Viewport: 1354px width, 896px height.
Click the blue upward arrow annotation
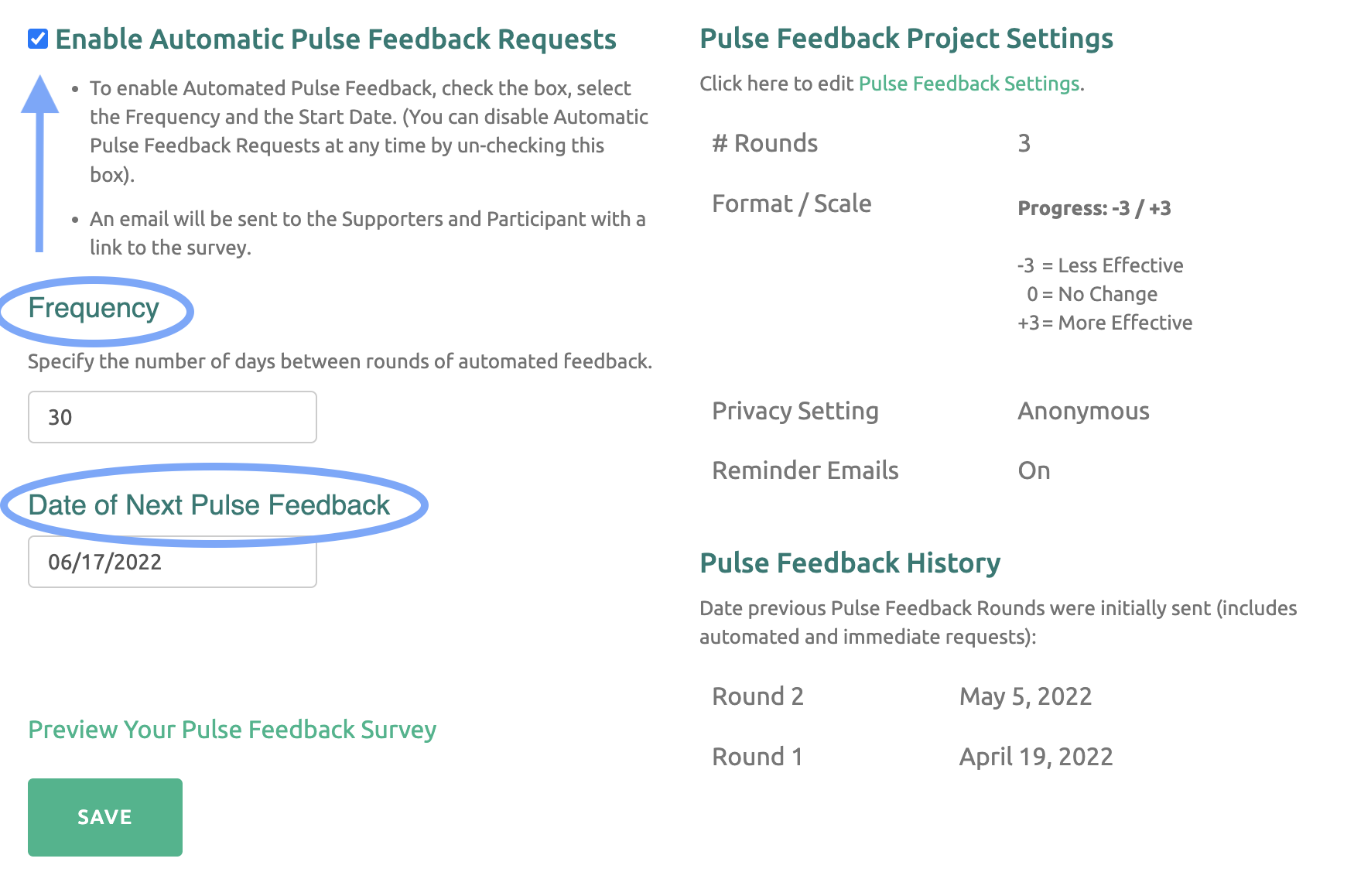coord(39,163)
